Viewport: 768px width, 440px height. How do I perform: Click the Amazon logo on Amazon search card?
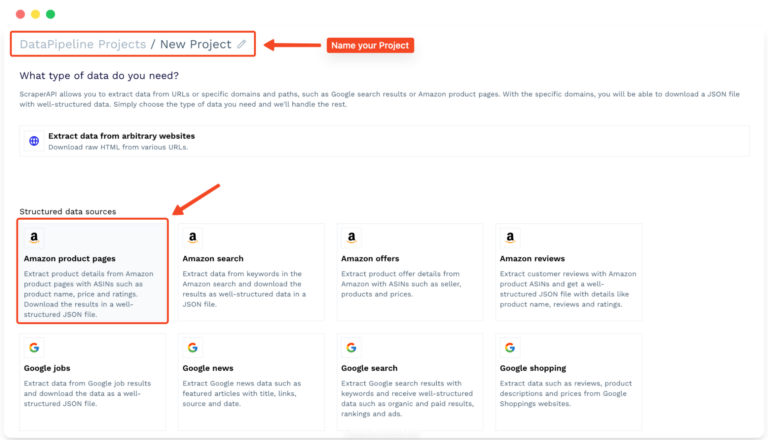[192, 238]
